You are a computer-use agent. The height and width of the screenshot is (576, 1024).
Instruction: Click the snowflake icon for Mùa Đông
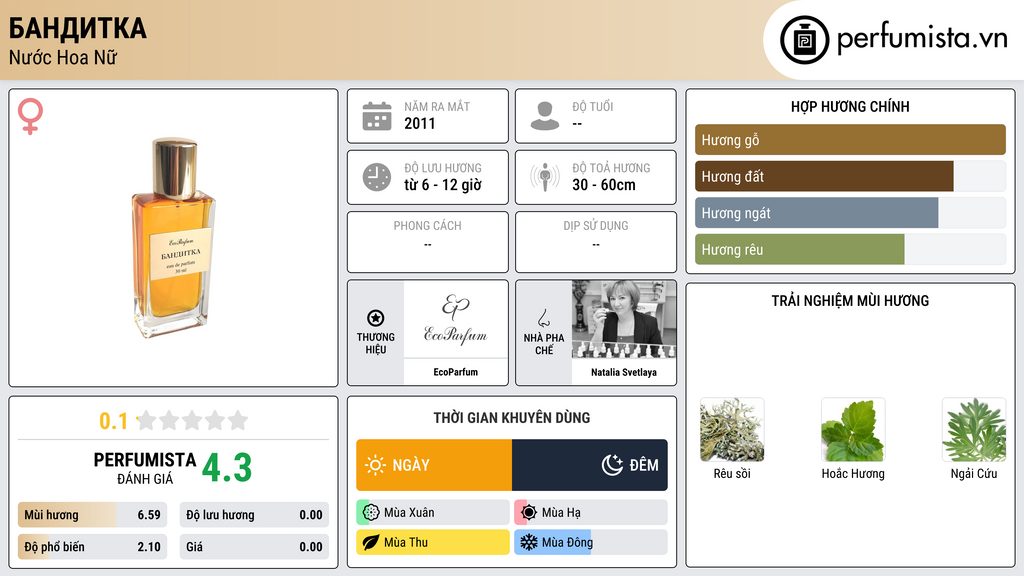[529, 542]
